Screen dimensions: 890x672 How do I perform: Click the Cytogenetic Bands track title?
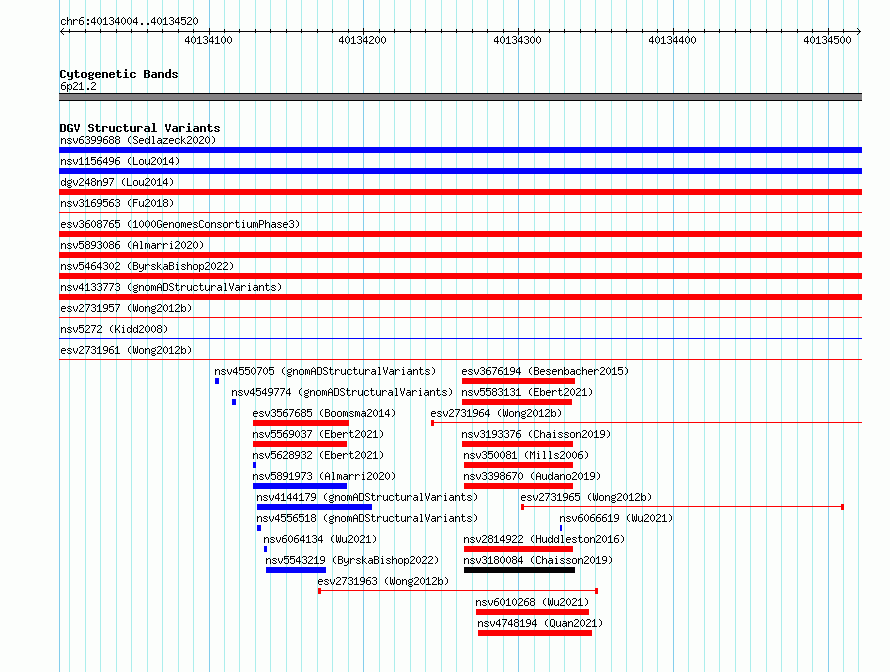tap(119, 74)
